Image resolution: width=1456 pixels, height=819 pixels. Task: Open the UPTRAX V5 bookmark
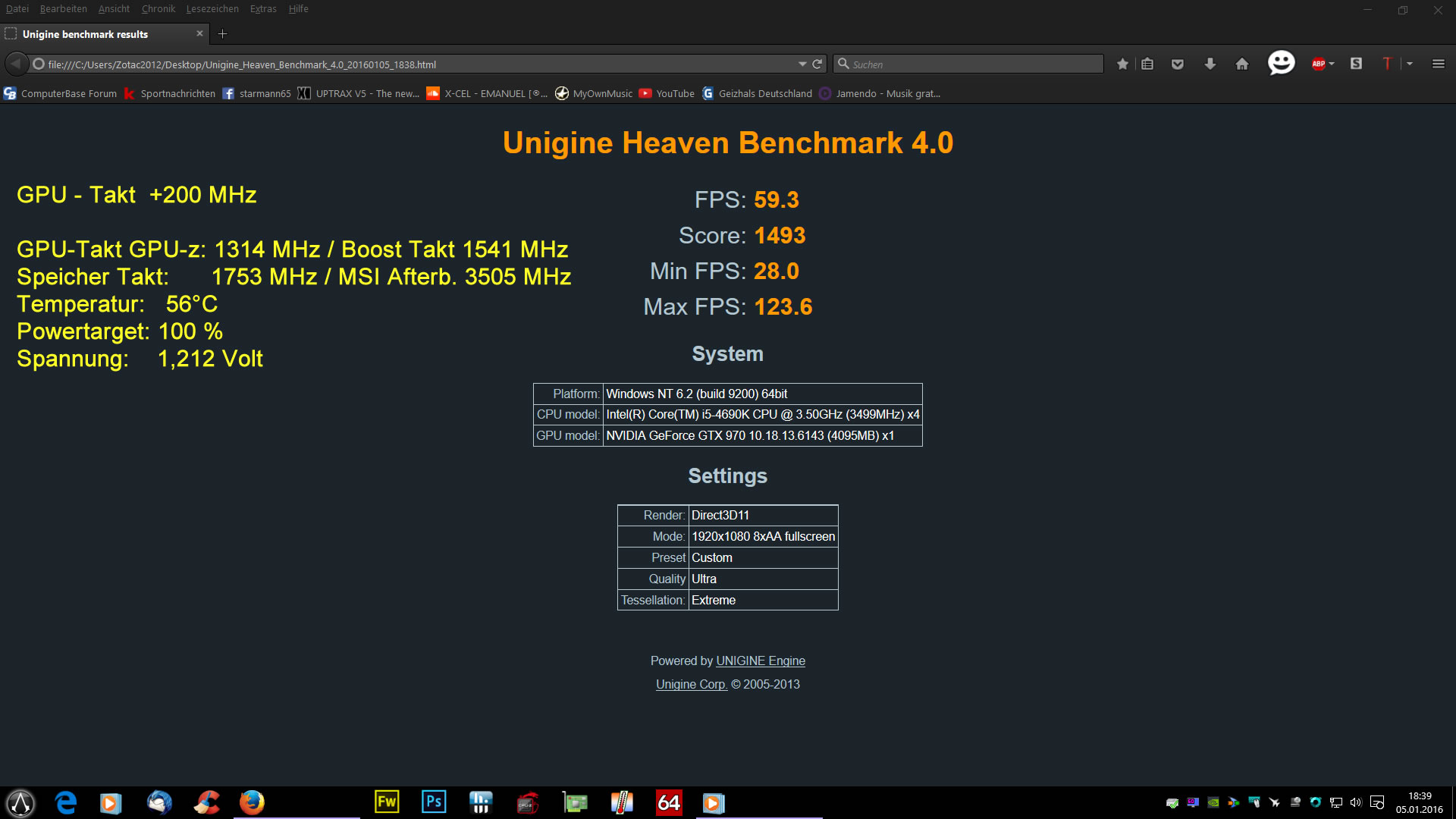359,93
